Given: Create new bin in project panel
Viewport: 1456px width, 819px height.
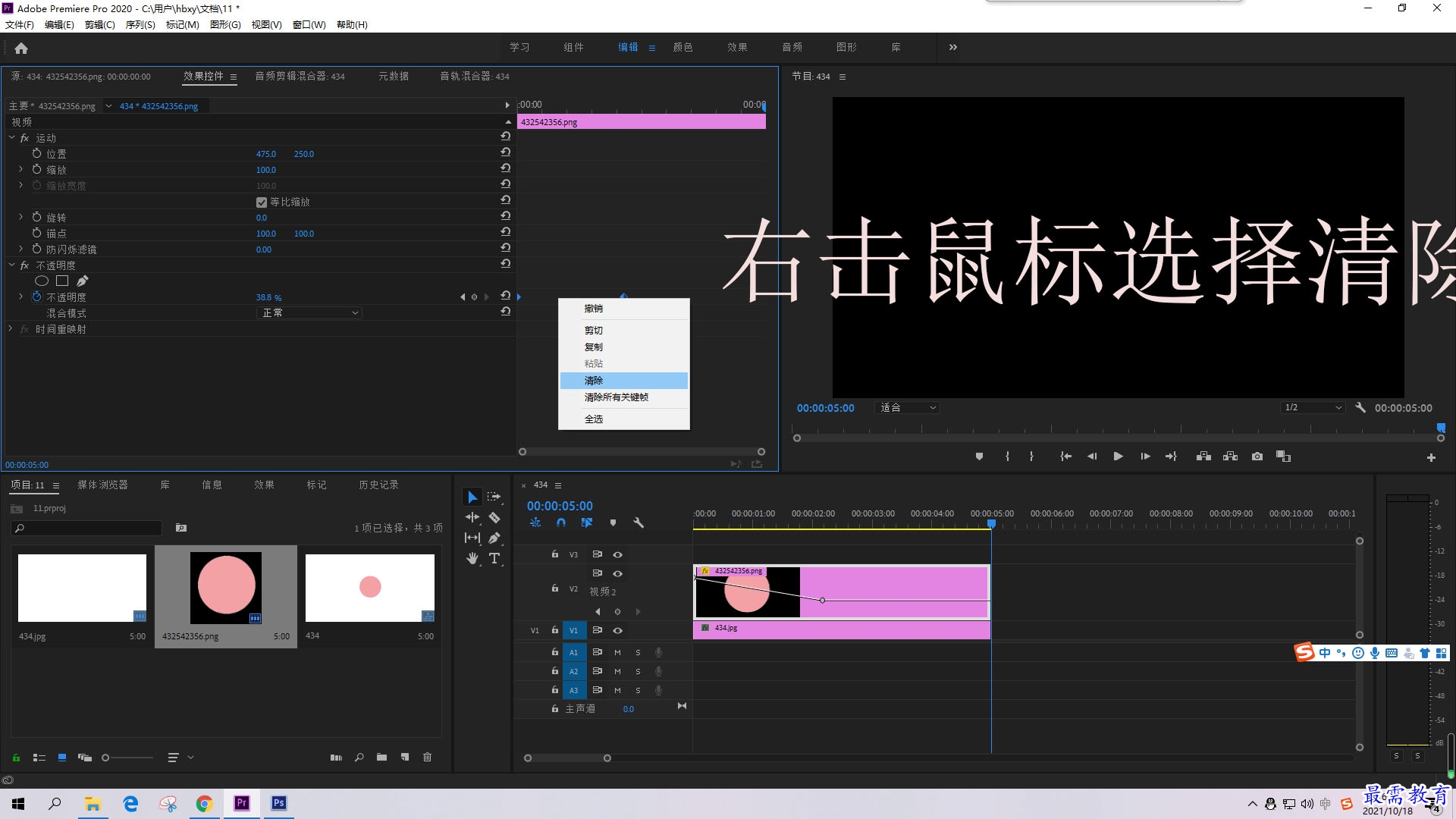Looking at the screenshot, I should point(381,757).
